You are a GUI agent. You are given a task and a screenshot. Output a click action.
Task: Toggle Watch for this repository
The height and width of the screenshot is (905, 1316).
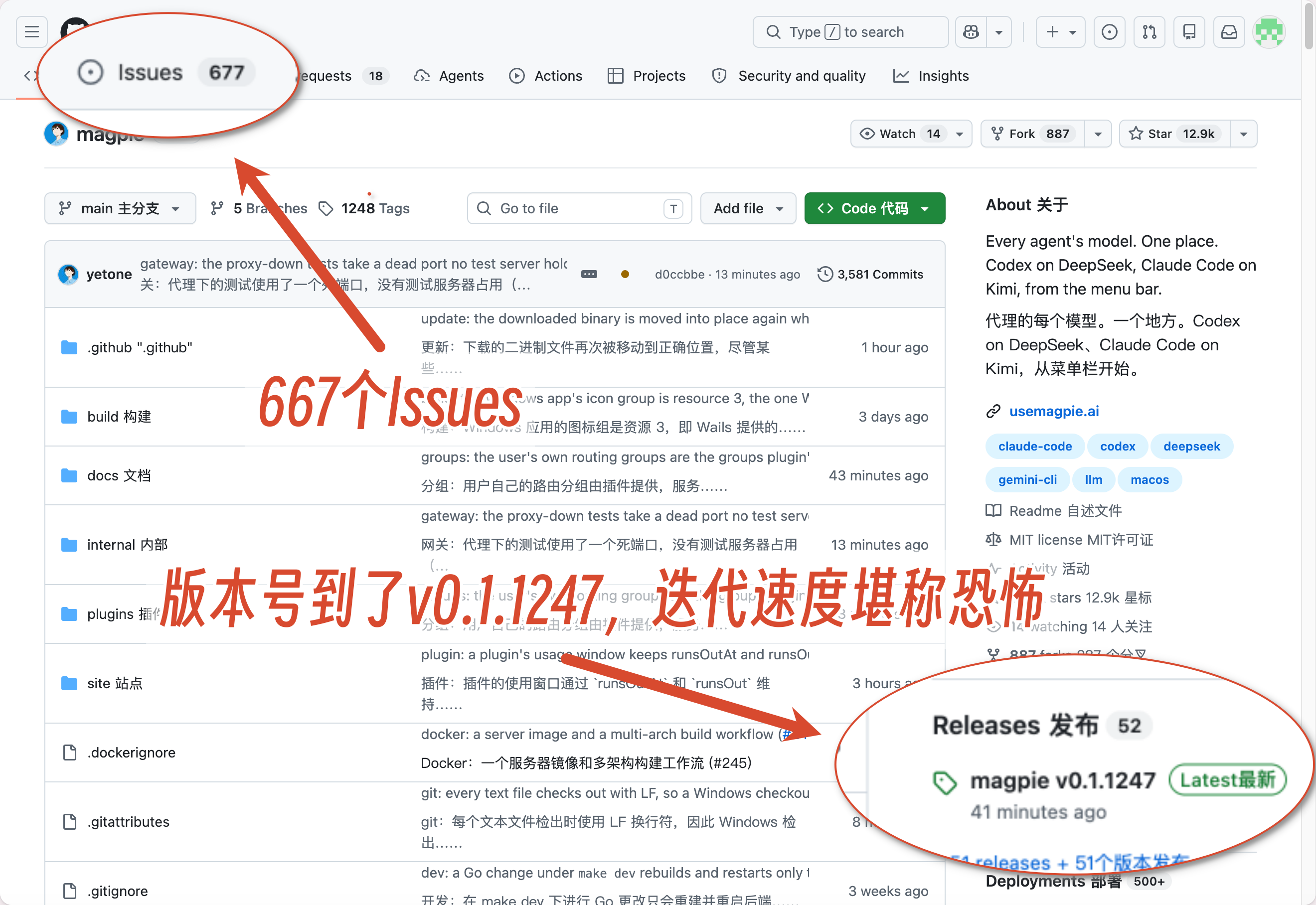pos(911,134)
